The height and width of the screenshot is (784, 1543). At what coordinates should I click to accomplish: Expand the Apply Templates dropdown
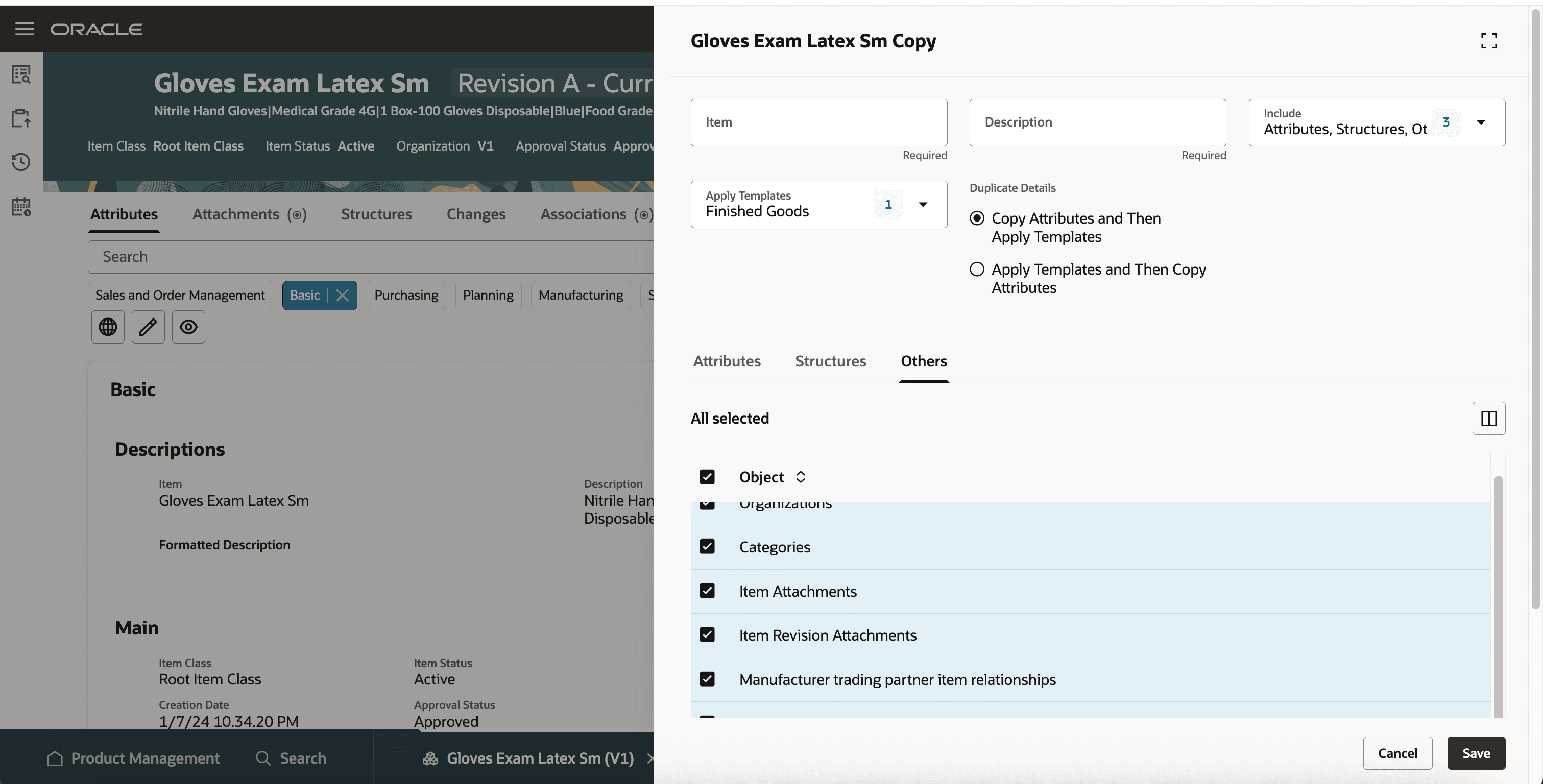923,204
